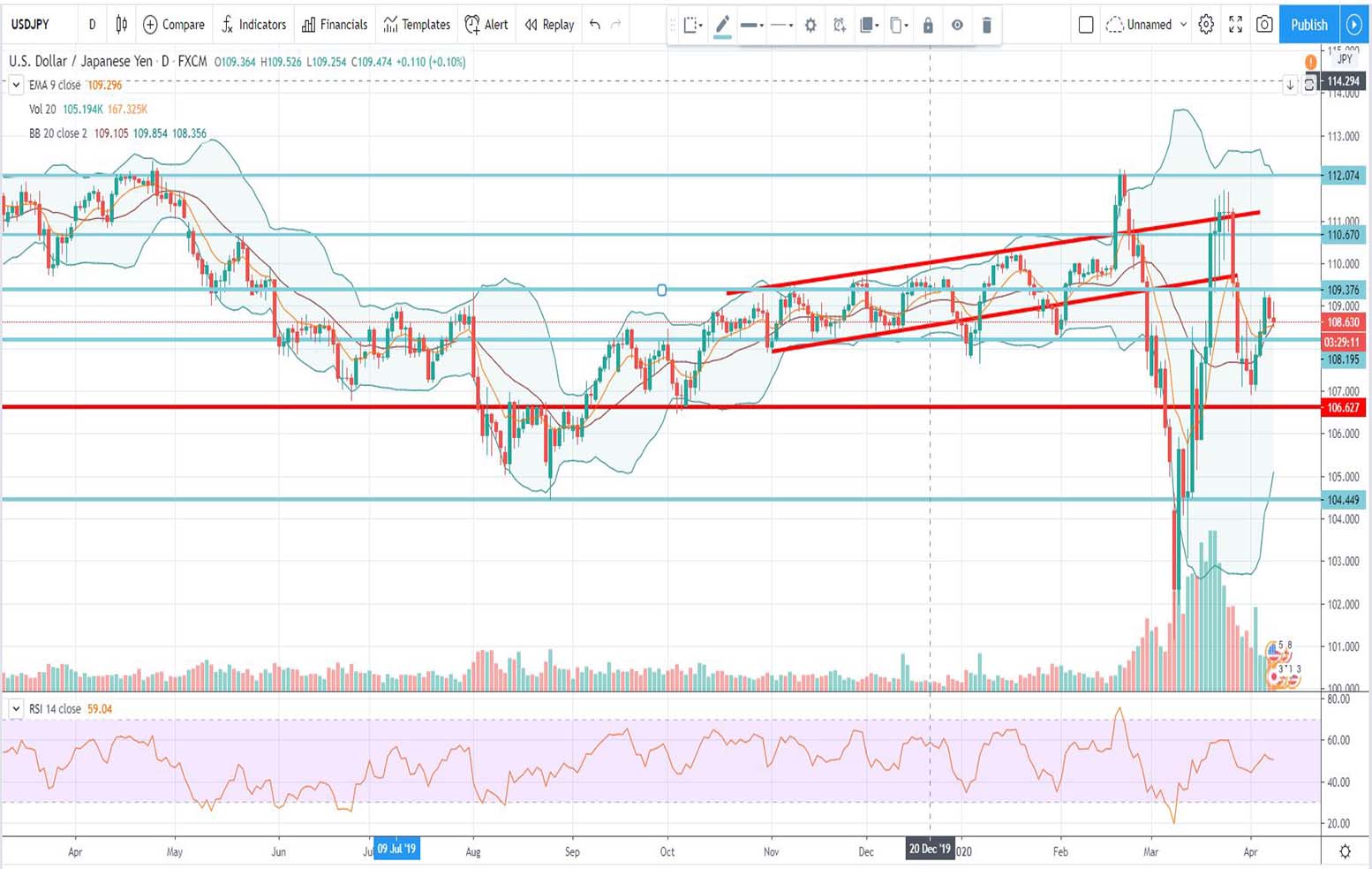Take a chart snapshot with camera icon
The image size is (1372, 869).
[x=1264, y=25]
